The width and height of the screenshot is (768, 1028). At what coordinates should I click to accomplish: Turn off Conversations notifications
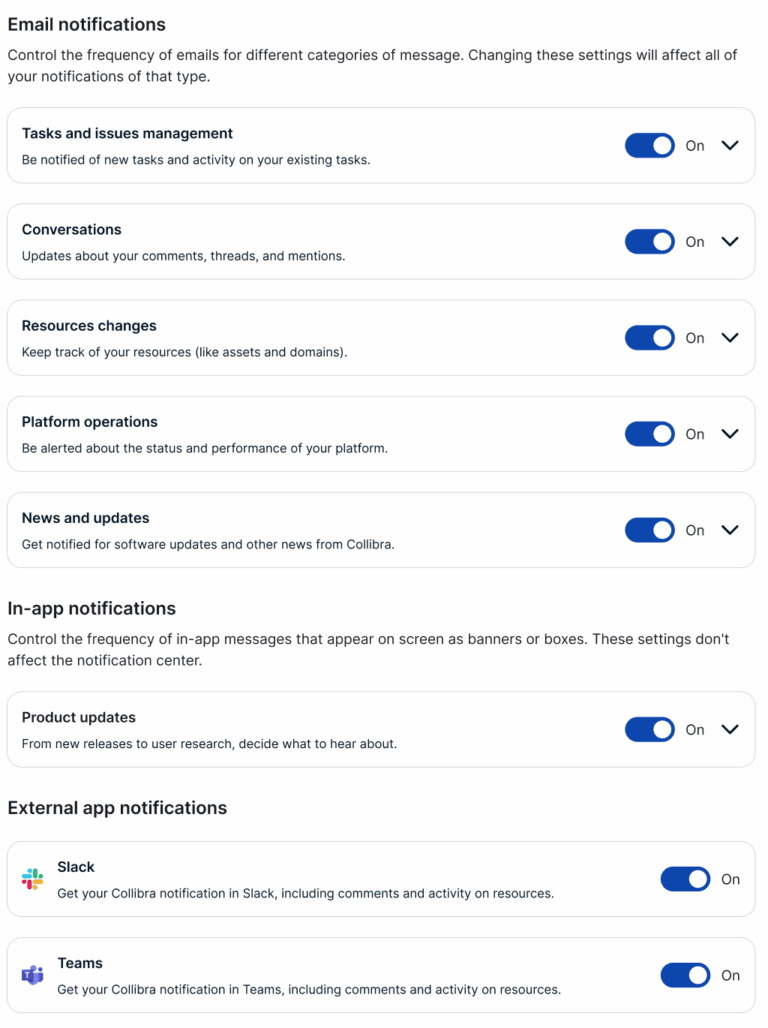tap(649, 241)
